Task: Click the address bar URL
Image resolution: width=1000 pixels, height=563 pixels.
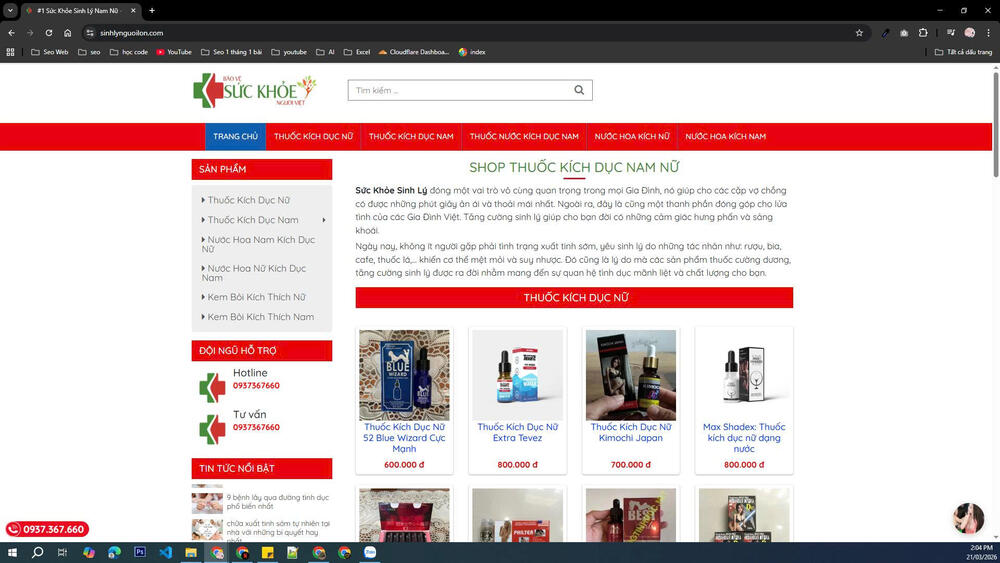Action: [131, 33]
